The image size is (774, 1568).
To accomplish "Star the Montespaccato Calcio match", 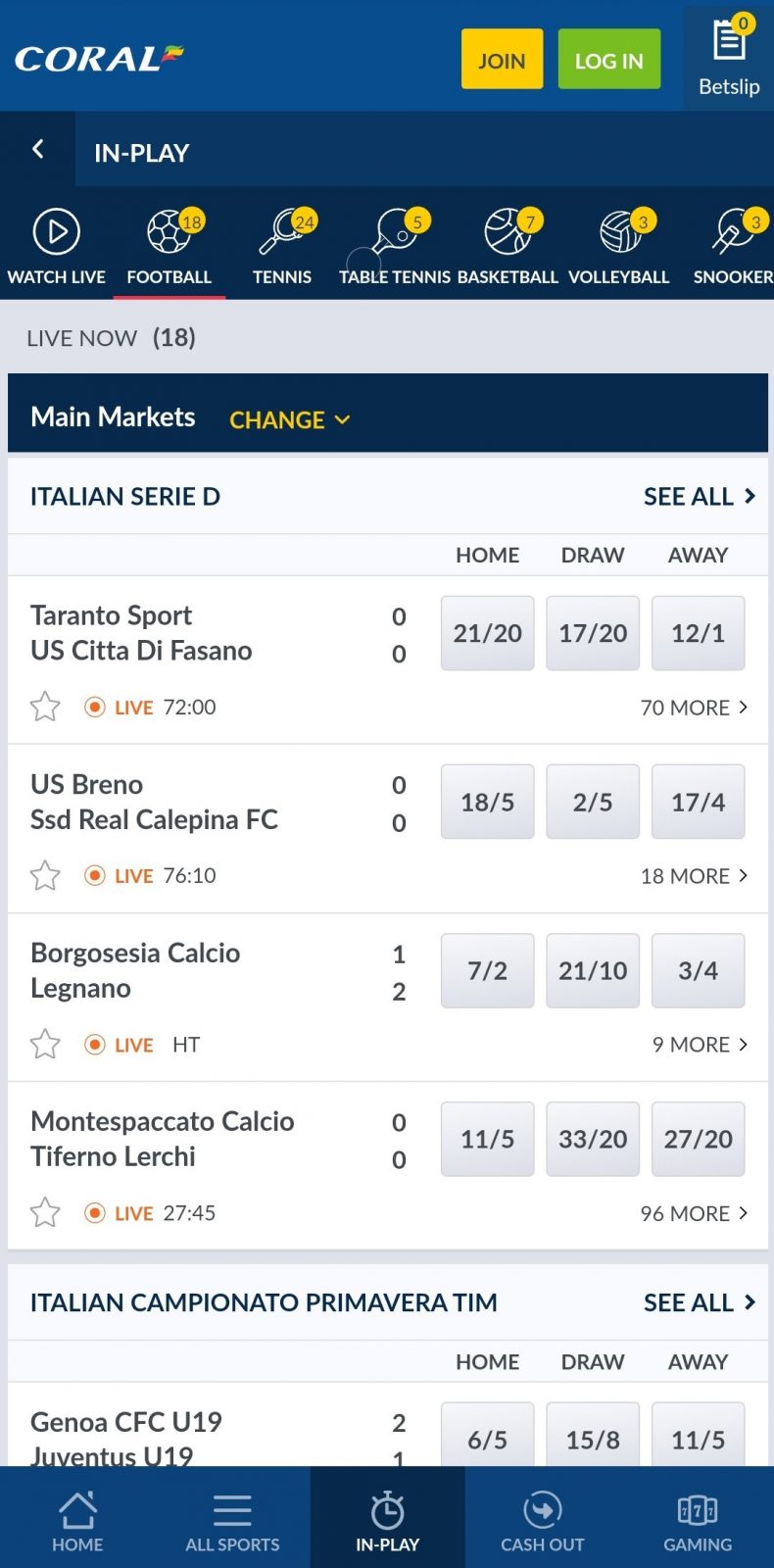I will (45, 1212).
